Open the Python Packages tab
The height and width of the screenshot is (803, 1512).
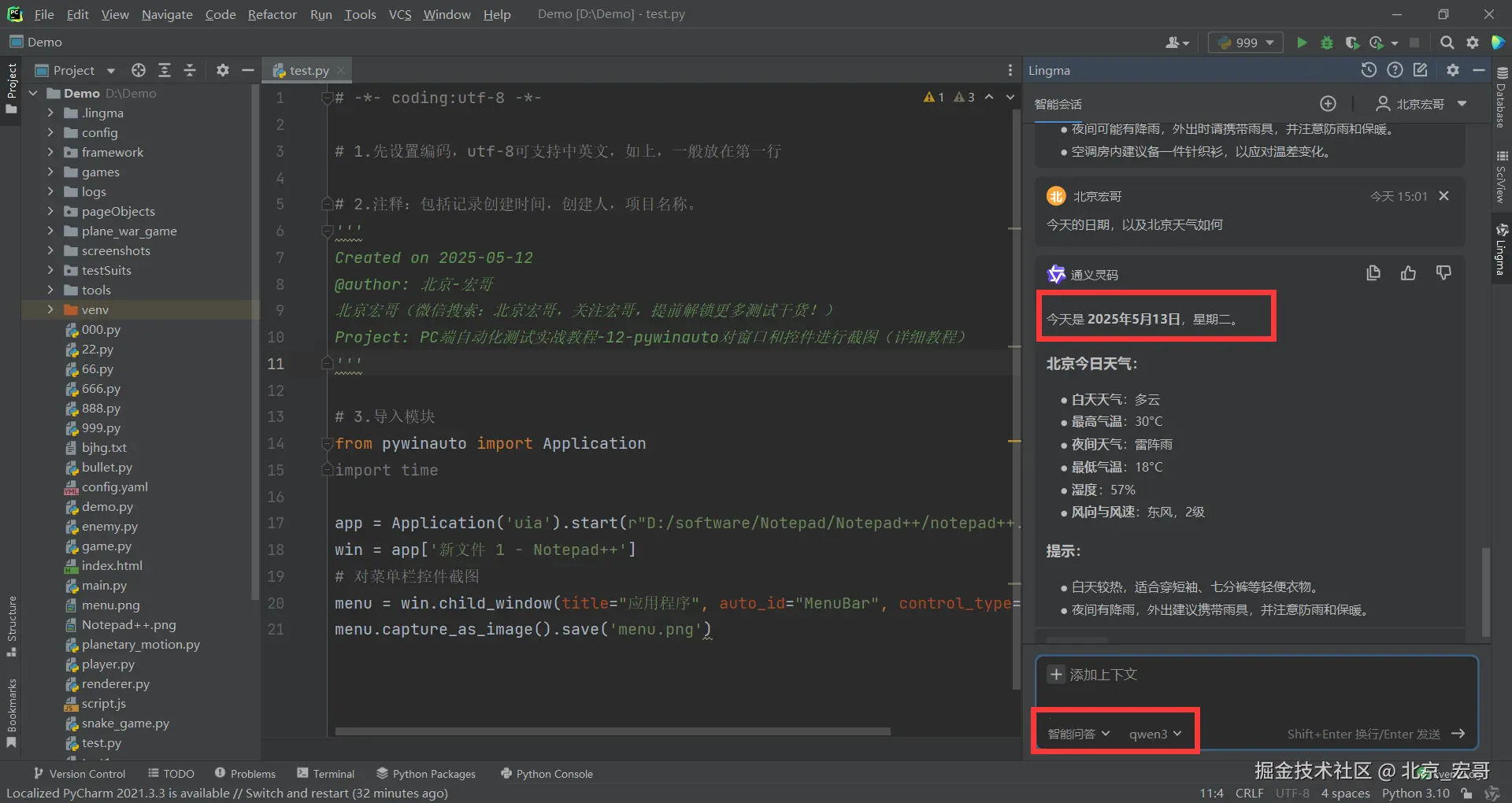pos(426,774)
